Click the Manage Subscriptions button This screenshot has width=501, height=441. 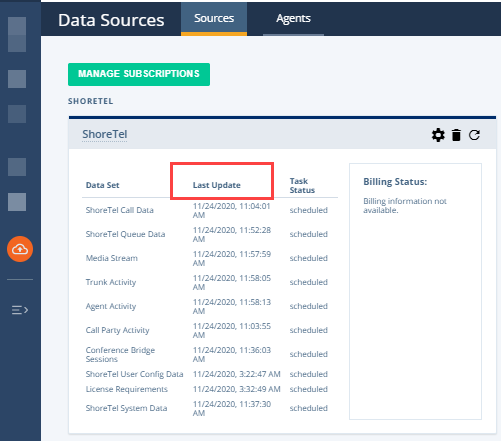139,74
